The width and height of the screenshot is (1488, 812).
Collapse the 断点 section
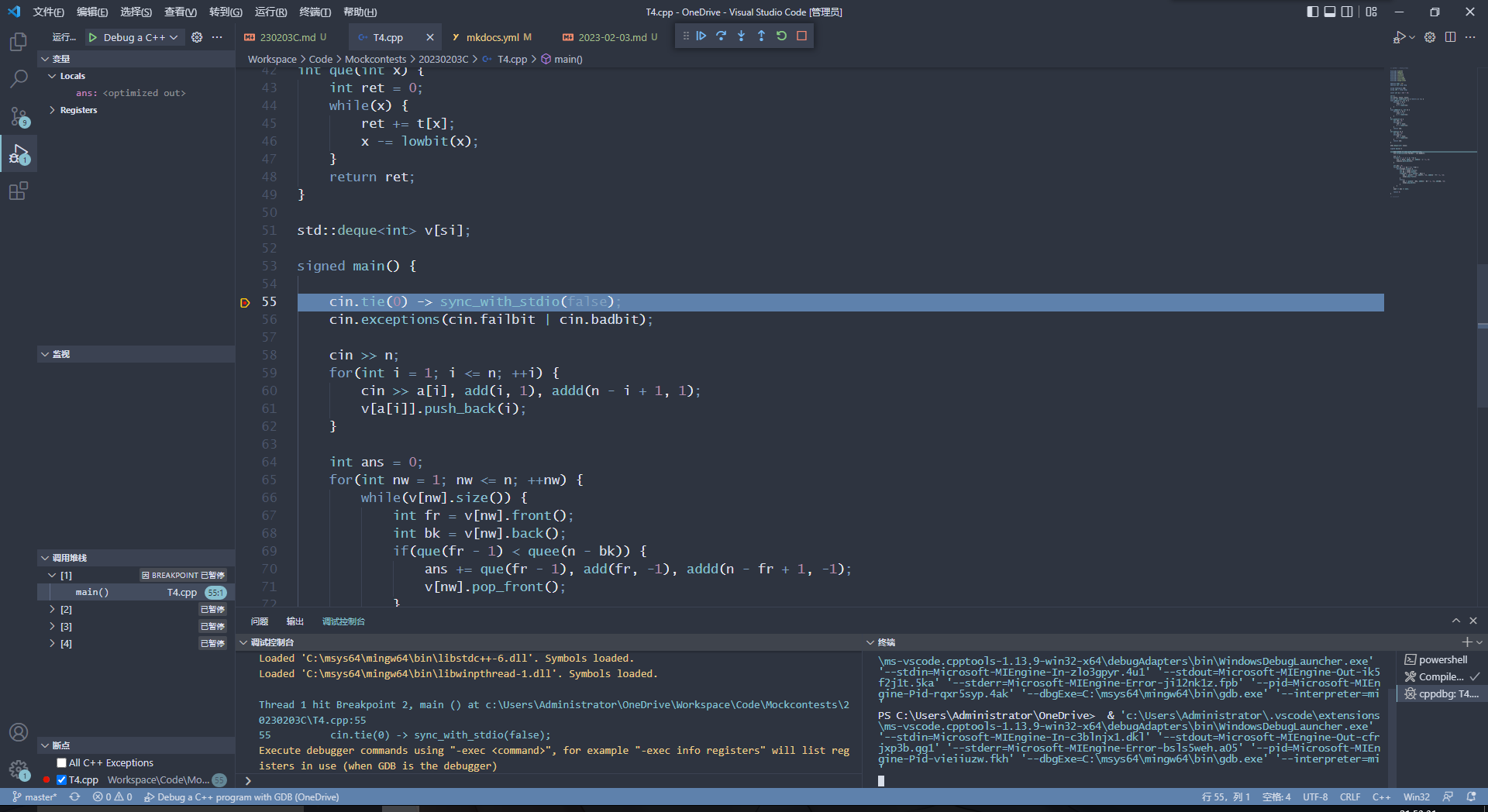point(136,745)
